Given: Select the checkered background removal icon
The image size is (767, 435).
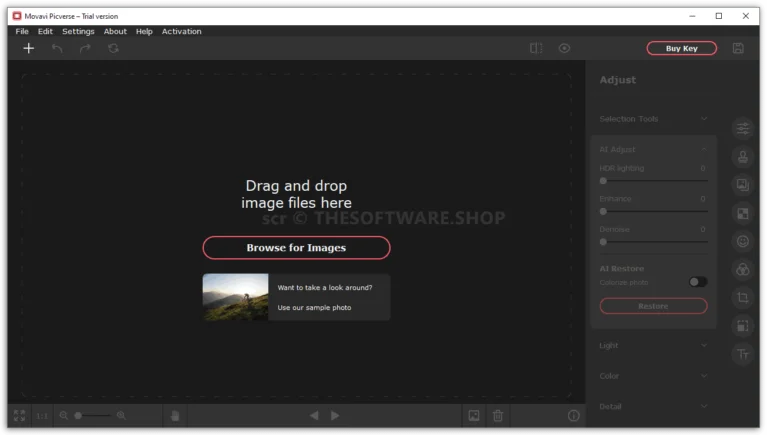Looking at the screenshot, I should [743, 213].
